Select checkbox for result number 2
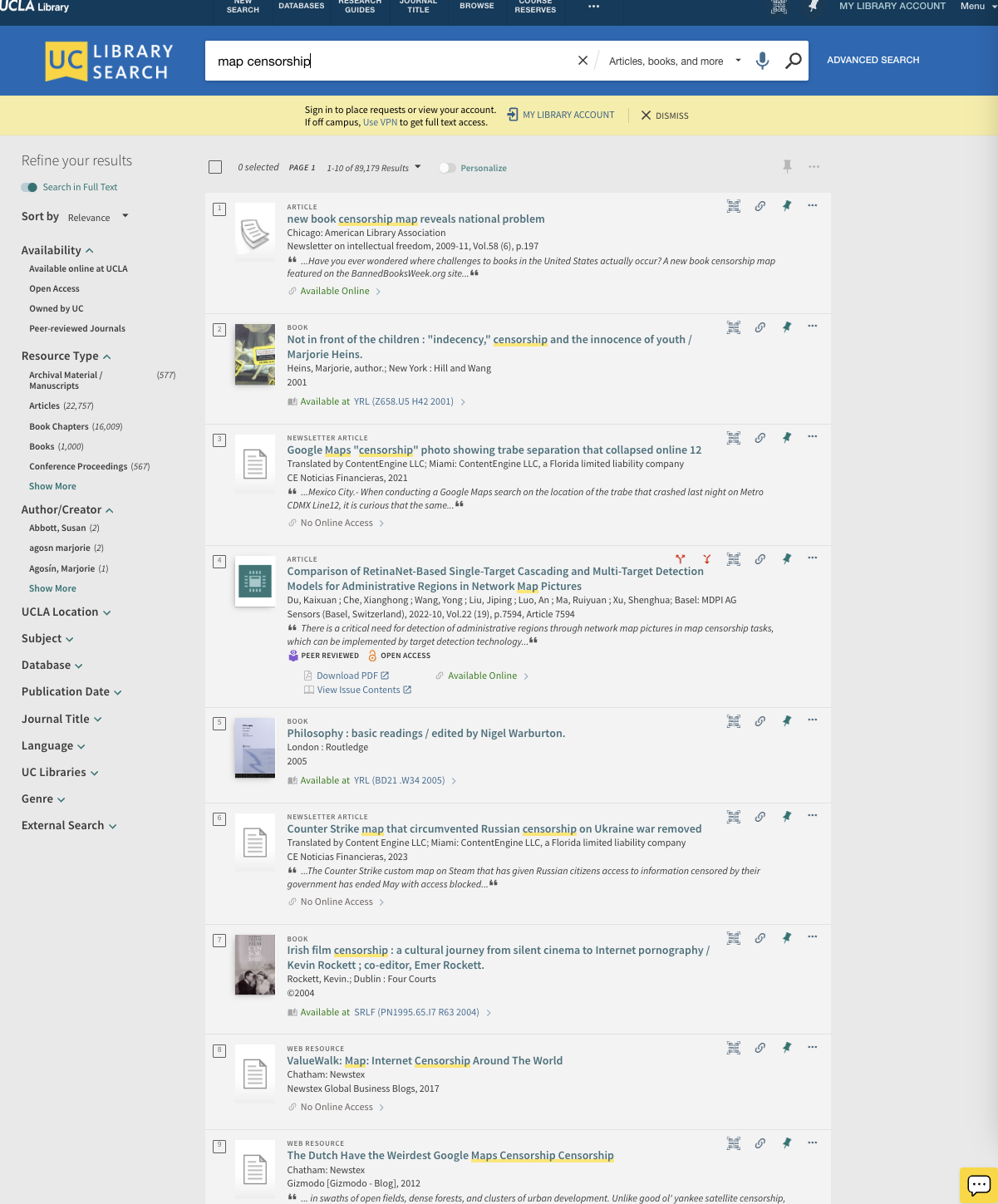The width and height of the screenshot is (998, 1204). point(219,330)
